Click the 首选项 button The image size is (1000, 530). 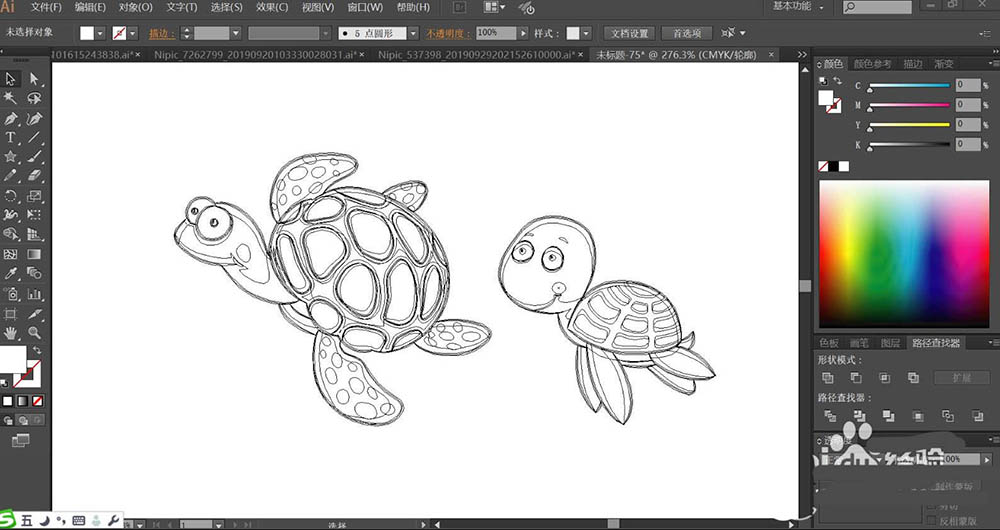(687, 33)
